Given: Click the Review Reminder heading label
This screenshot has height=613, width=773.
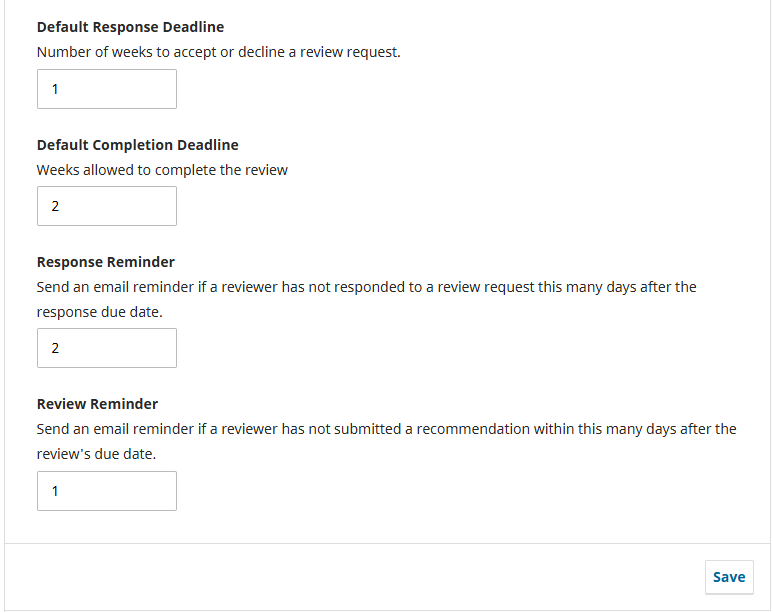Looking at the screenshot, I should (x=98, y=404).
